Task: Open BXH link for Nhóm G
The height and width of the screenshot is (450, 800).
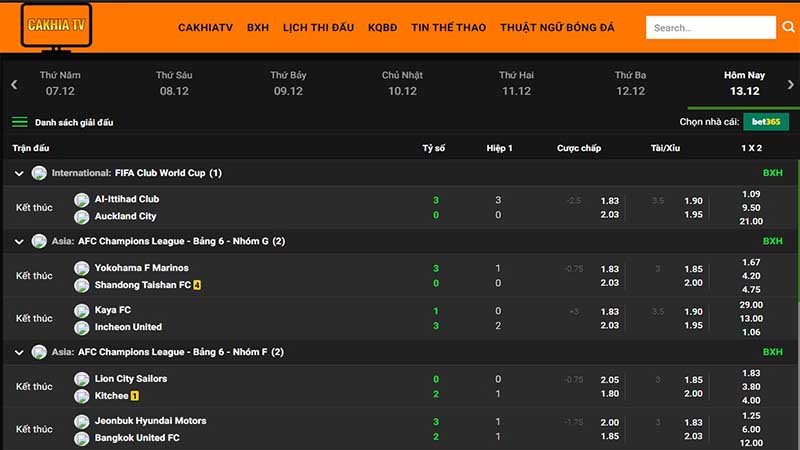Action: click(x=772, y=241)
